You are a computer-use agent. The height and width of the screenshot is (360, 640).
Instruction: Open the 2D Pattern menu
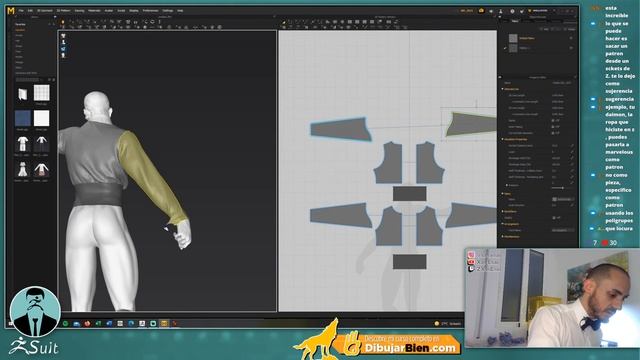point(64,11)
